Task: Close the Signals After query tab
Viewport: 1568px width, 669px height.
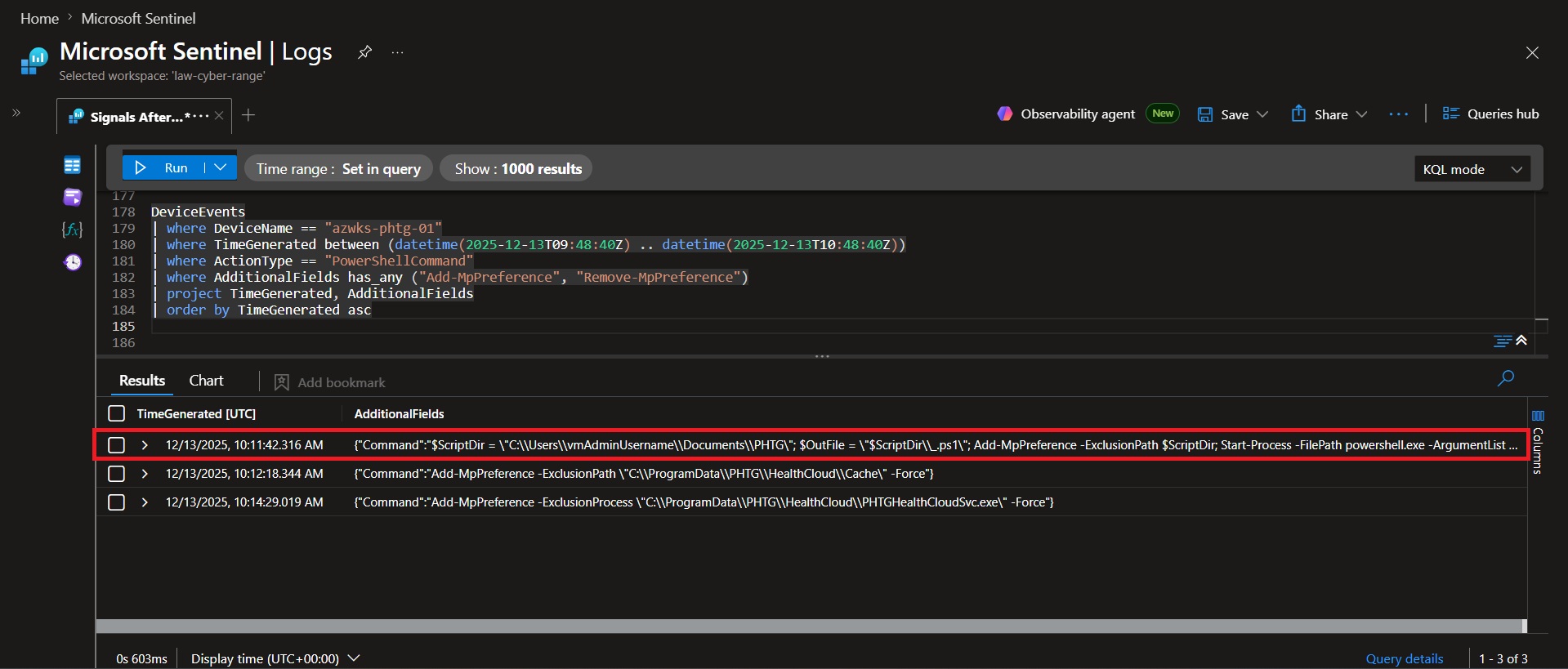Action: click(x=219, y=116)
